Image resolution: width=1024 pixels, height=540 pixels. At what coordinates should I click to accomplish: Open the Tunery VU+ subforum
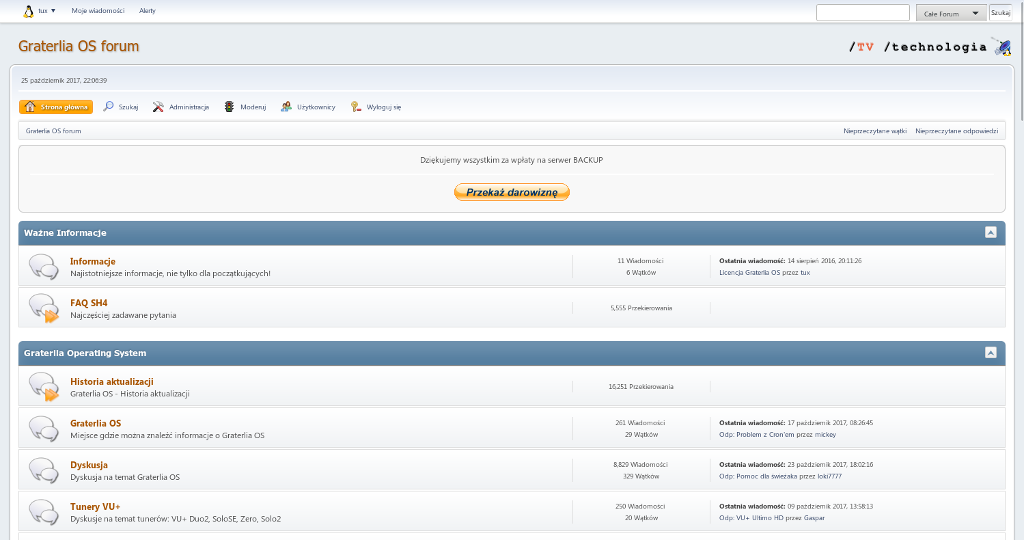point(95,507)
